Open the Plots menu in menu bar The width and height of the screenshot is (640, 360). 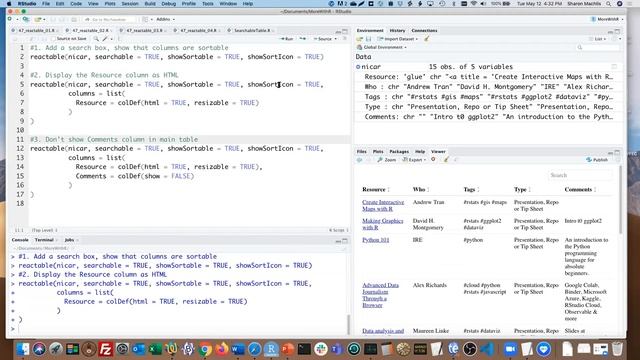[110, 4]
